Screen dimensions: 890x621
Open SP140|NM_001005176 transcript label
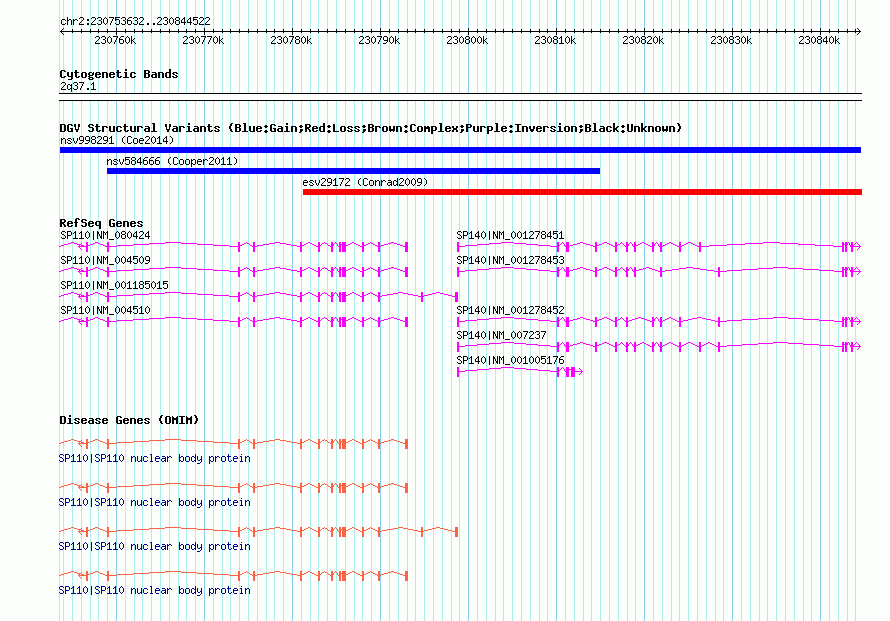(x=510, y=360)
